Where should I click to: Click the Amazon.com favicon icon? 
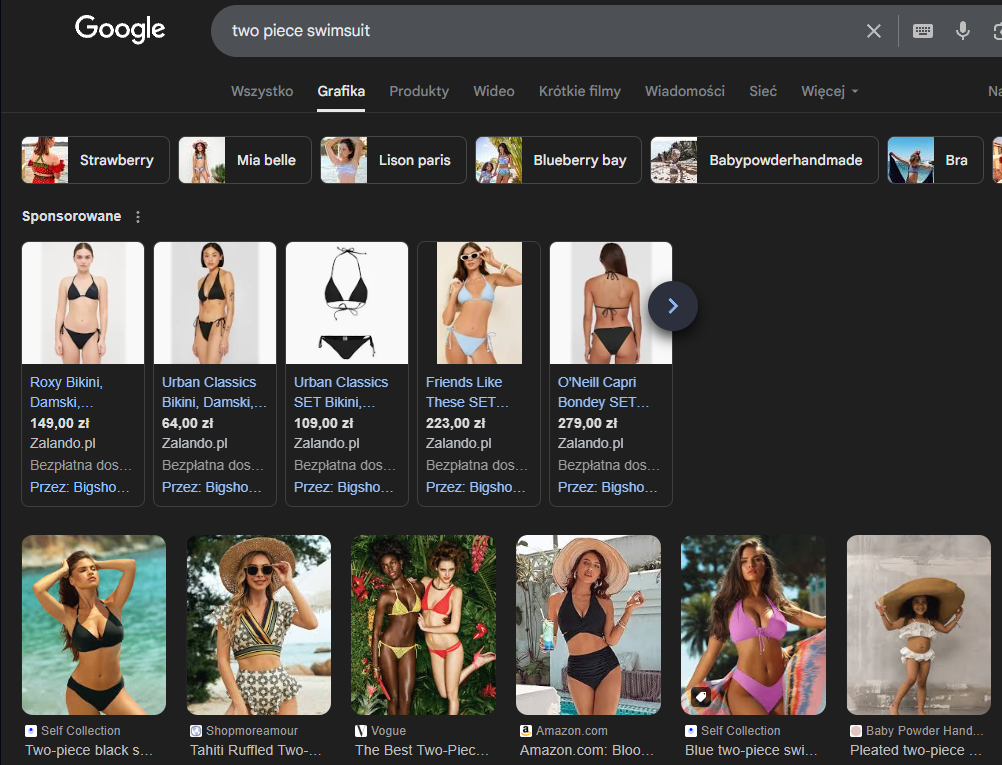point(526,730)
